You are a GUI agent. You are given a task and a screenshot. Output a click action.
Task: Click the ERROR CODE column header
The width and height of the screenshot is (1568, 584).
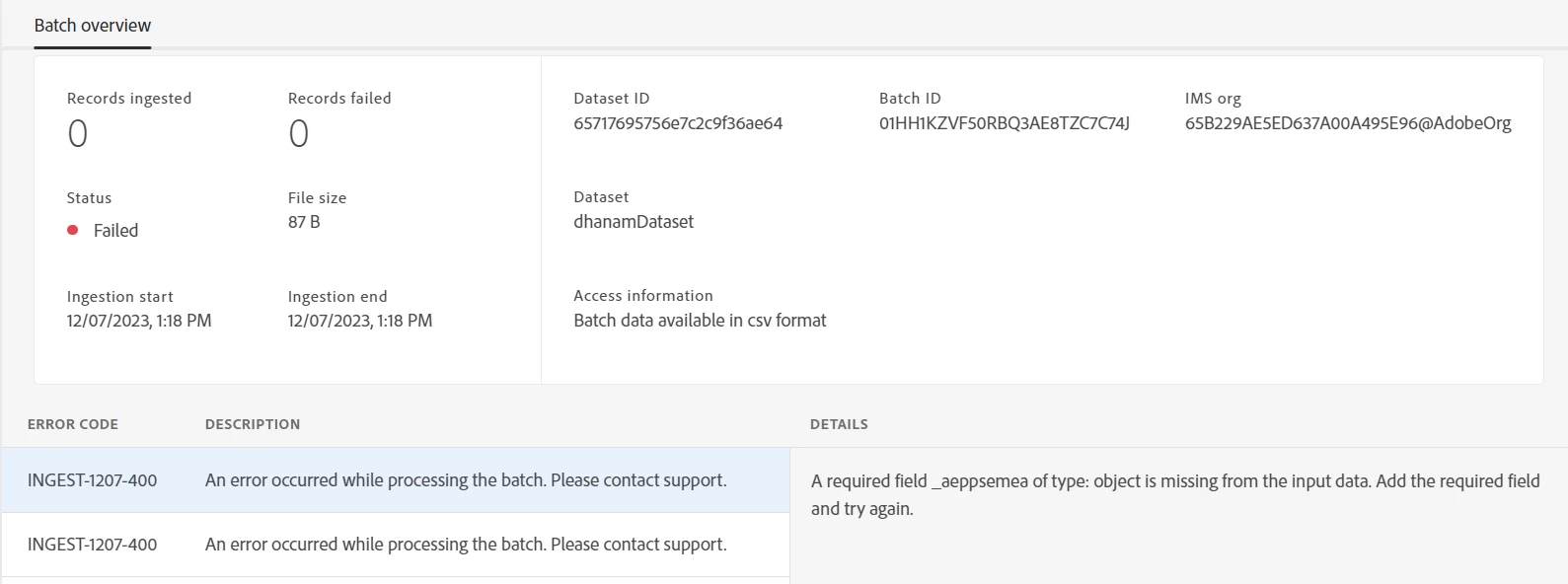tap(73, 424)
